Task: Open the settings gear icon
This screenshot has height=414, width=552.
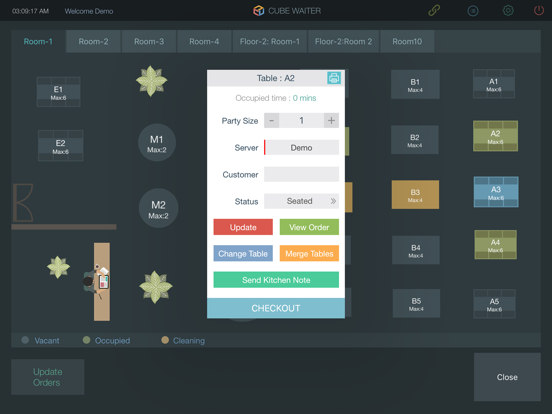Action: point(508,11)
